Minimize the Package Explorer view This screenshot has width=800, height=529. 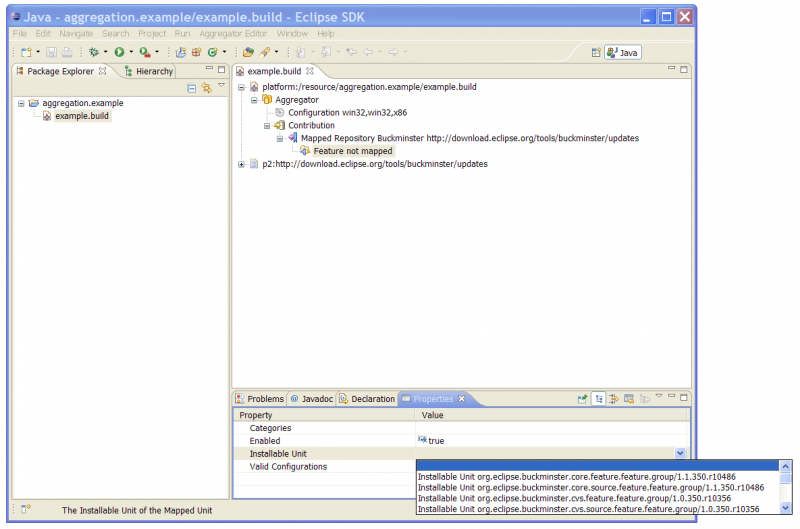pyautogui.click(x=209, y=68)
